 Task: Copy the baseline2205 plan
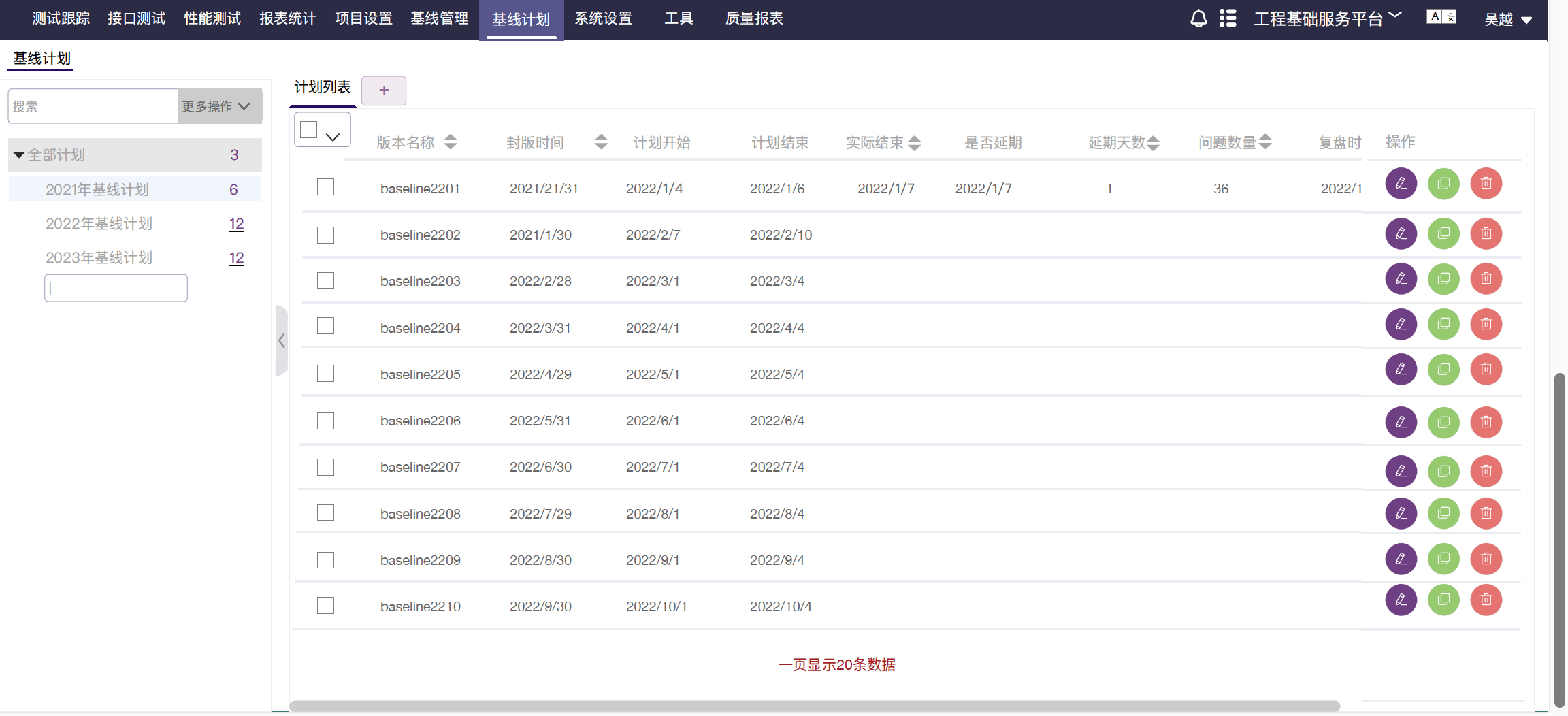(1443, 370)
